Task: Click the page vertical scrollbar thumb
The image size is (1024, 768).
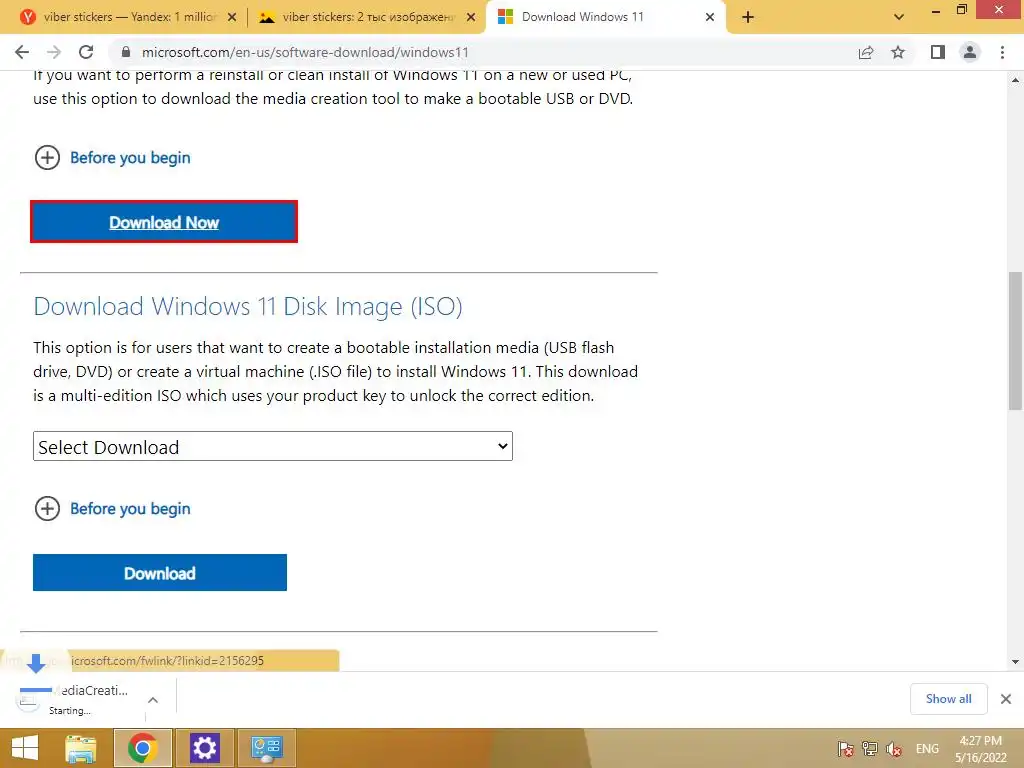Action: click(x=1015, y=341)
